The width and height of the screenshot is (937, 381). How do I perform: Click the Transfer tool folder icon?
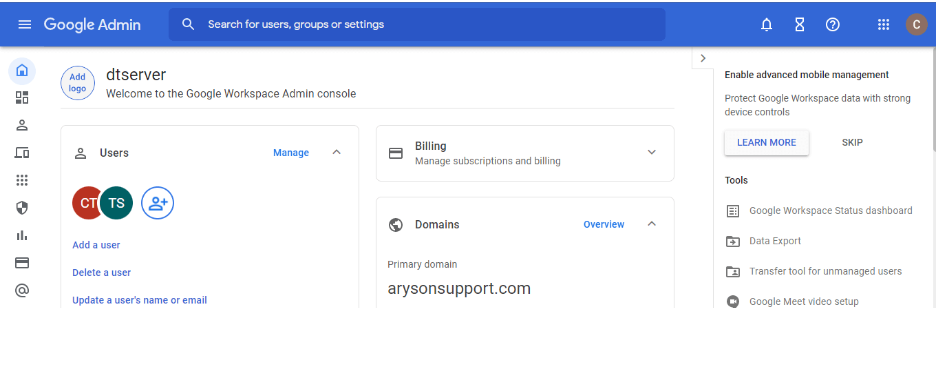[x=733, y=272]
